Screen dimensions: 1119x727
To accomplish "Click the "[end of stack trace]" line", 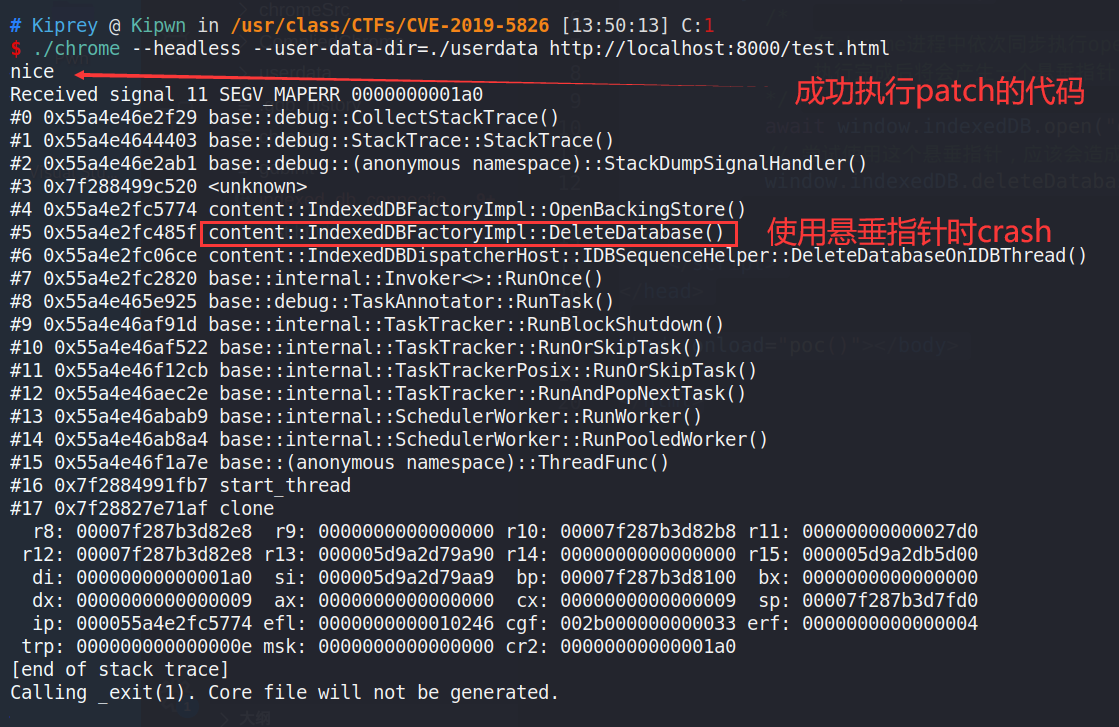I will pyautogui.click(x=119, y=669).
